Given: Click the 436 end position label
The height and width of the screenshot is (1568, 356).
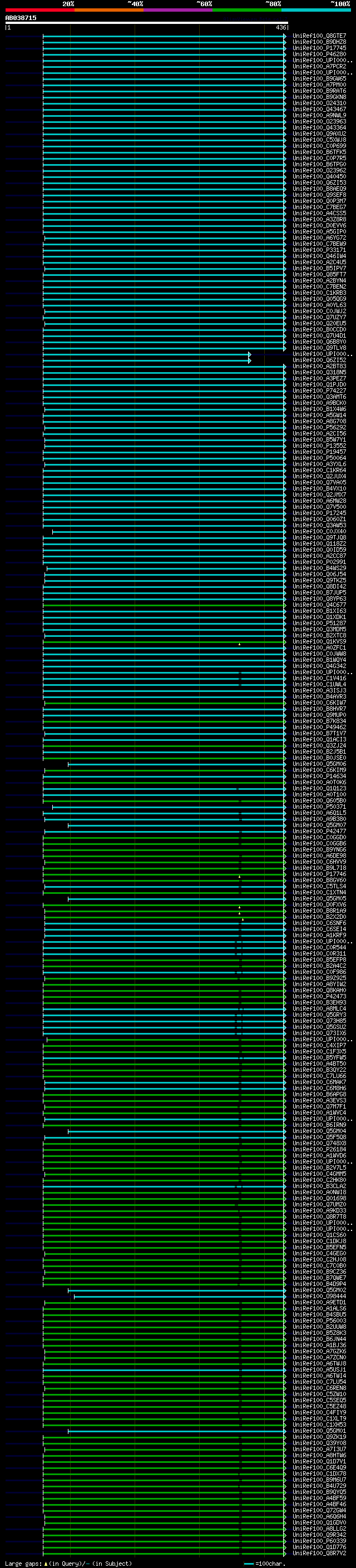Looking at the screenshot, I should (x=280, y=27).
